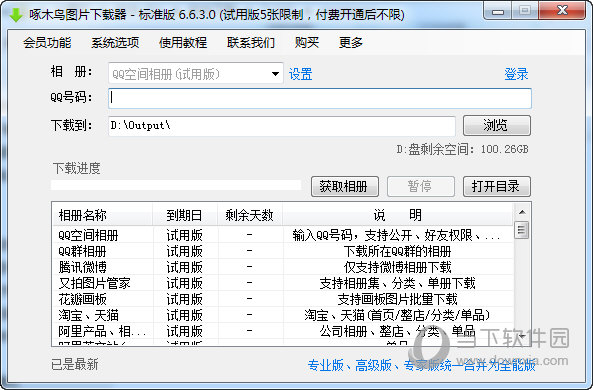The image size is (593, 390).
Task: Click the 剩余天数 column header
Action: click(250, 215)
